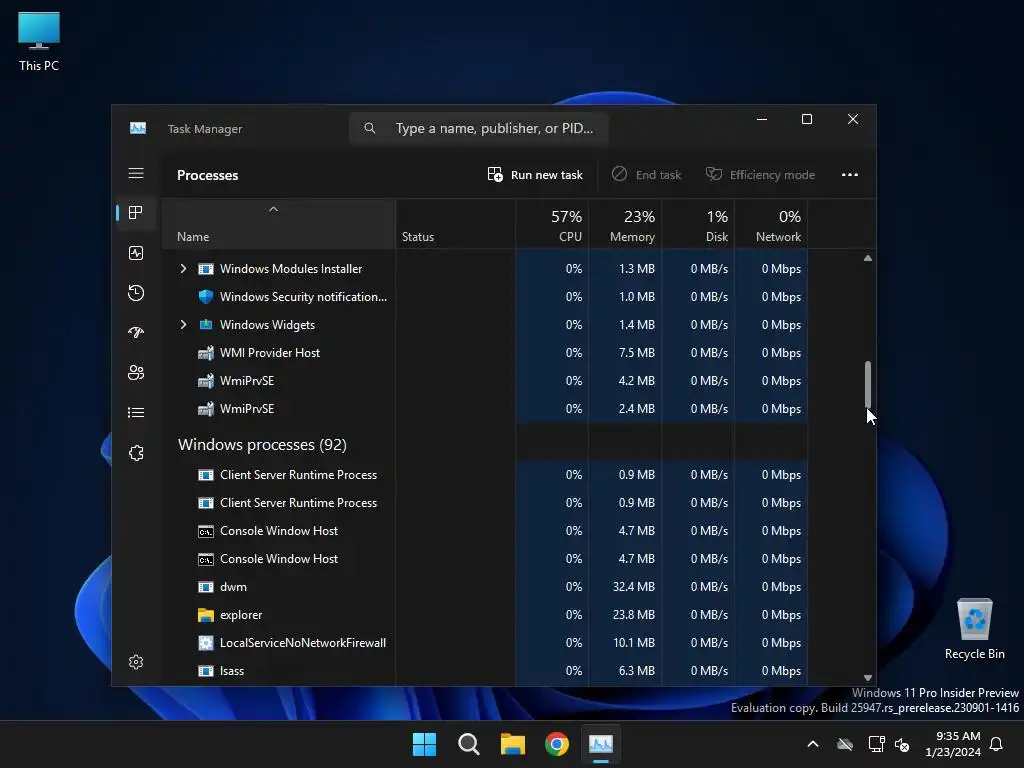The image size is (1024, 768).
Task: Click the muted volume tray icon
Action: tap(902, 744)
